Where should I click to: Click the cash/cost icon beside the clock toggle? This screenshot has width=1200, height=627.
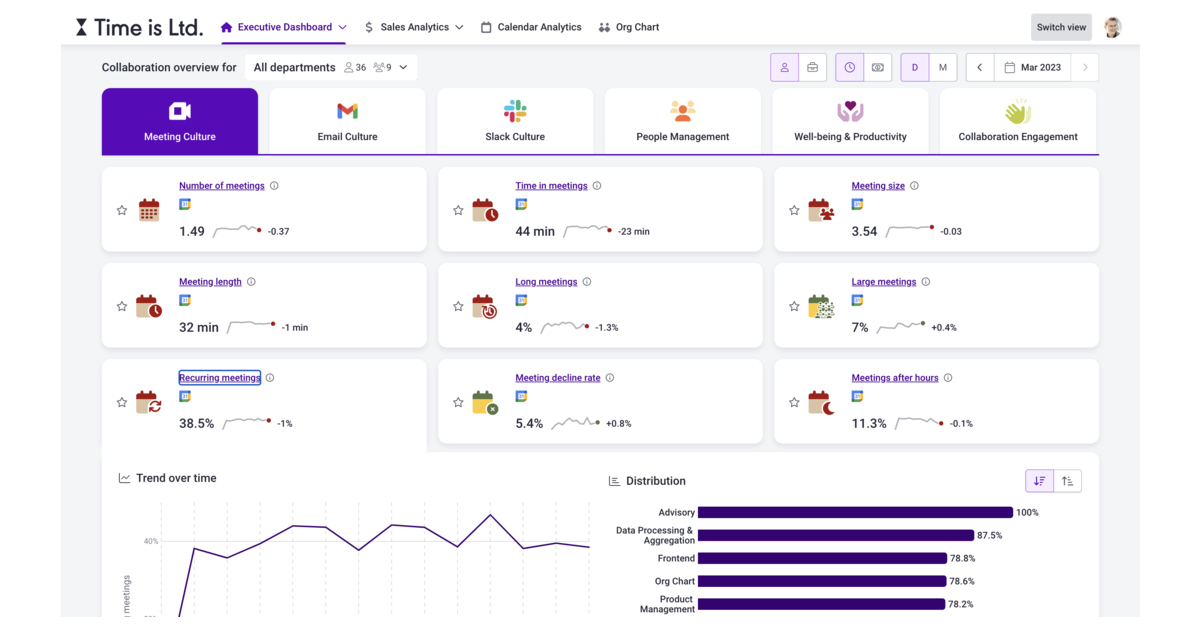(877, 67)
